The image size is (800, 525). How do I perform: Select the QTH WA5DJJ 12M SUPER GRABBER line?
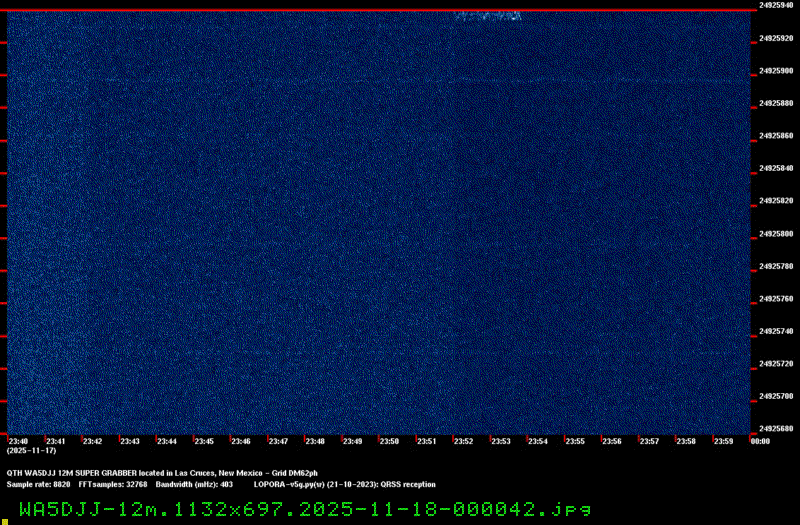coord(162,473)
